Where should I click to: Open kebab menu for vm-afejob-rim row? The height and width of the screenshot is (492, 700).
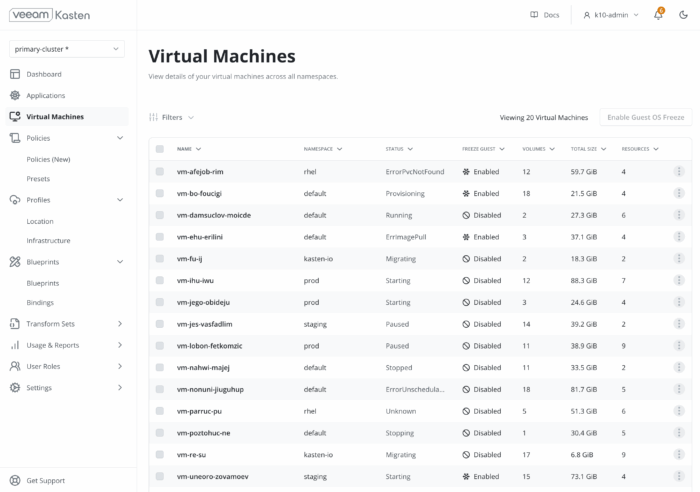point(679,172)
